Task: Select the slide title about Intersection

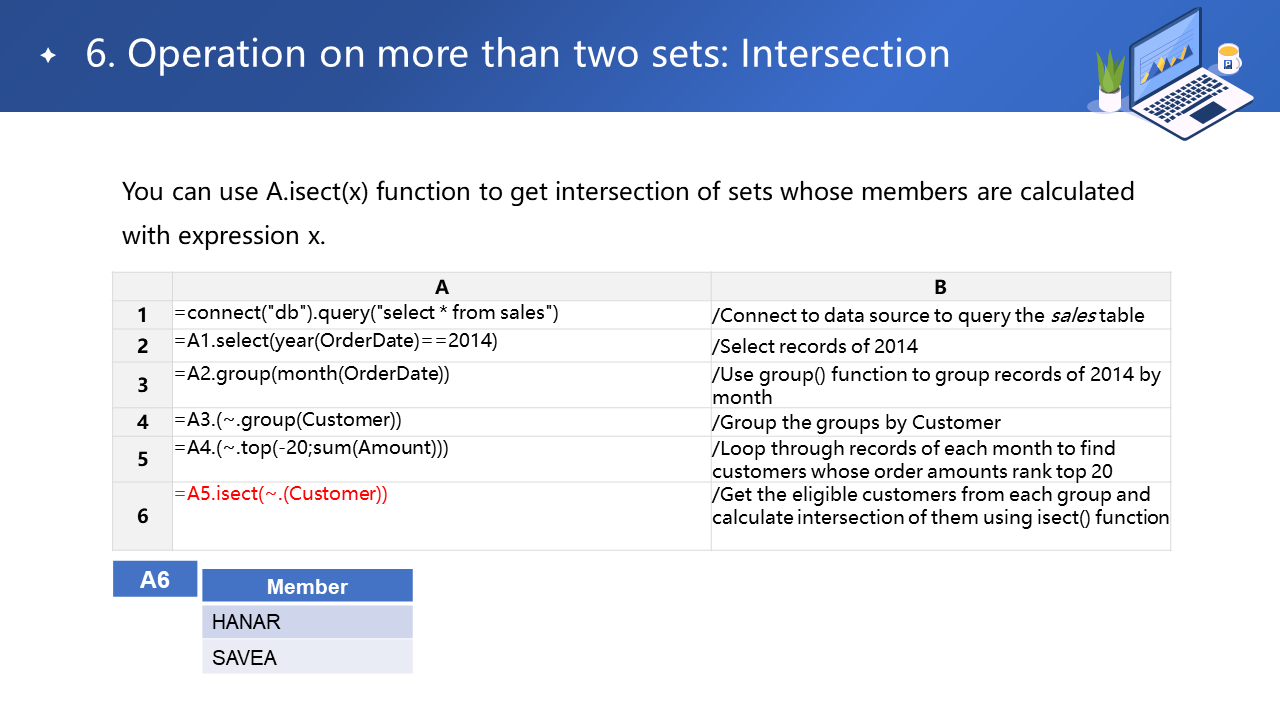Action: [x=518, y=54]
